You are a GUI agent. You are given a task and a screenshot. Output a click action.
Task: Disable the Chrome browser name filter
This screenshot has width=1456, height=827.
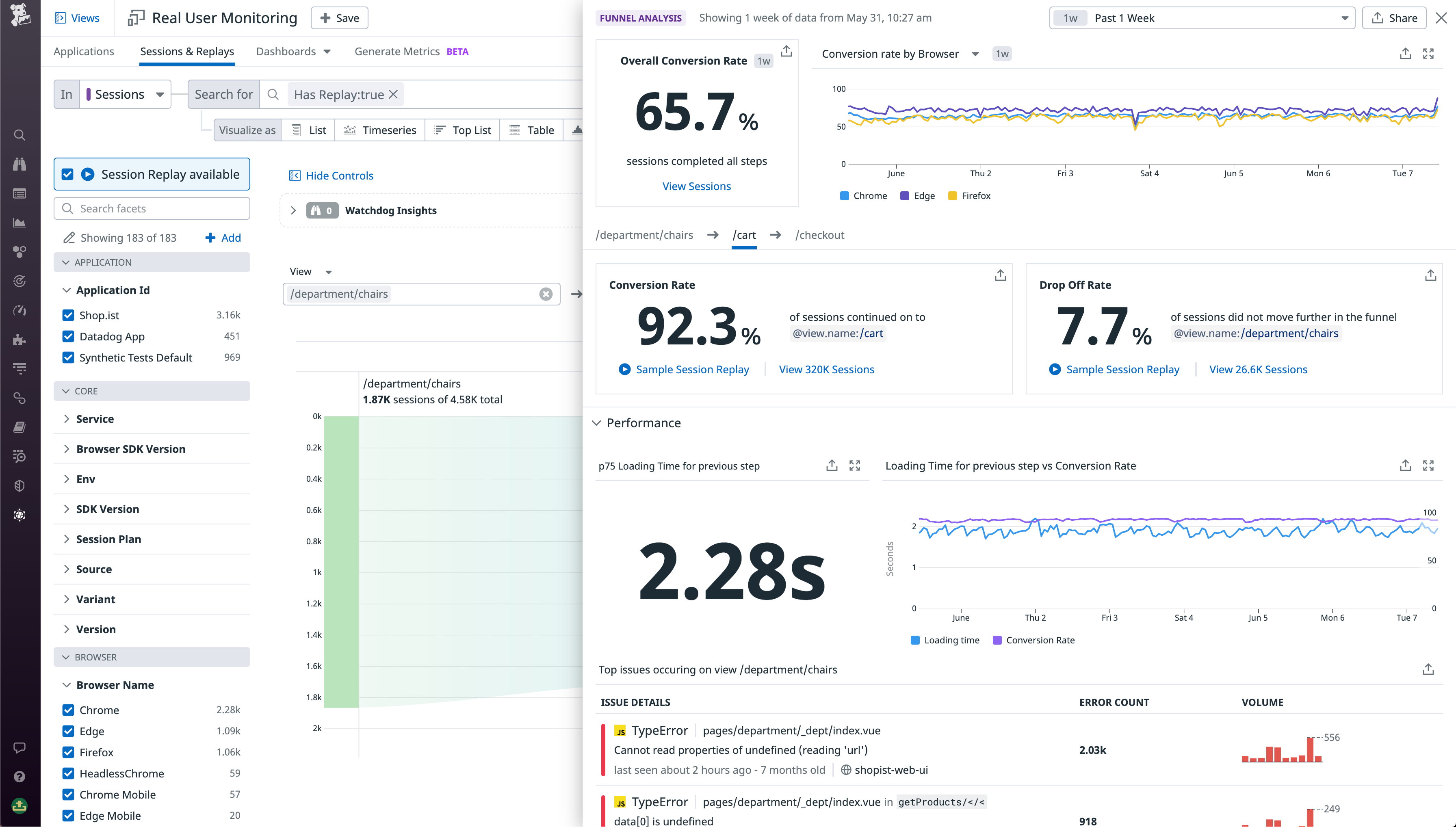coord(68,710)
